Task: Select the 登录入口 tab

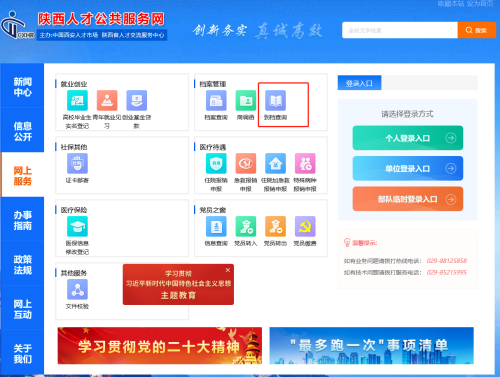Action: (x=359, y=83)
